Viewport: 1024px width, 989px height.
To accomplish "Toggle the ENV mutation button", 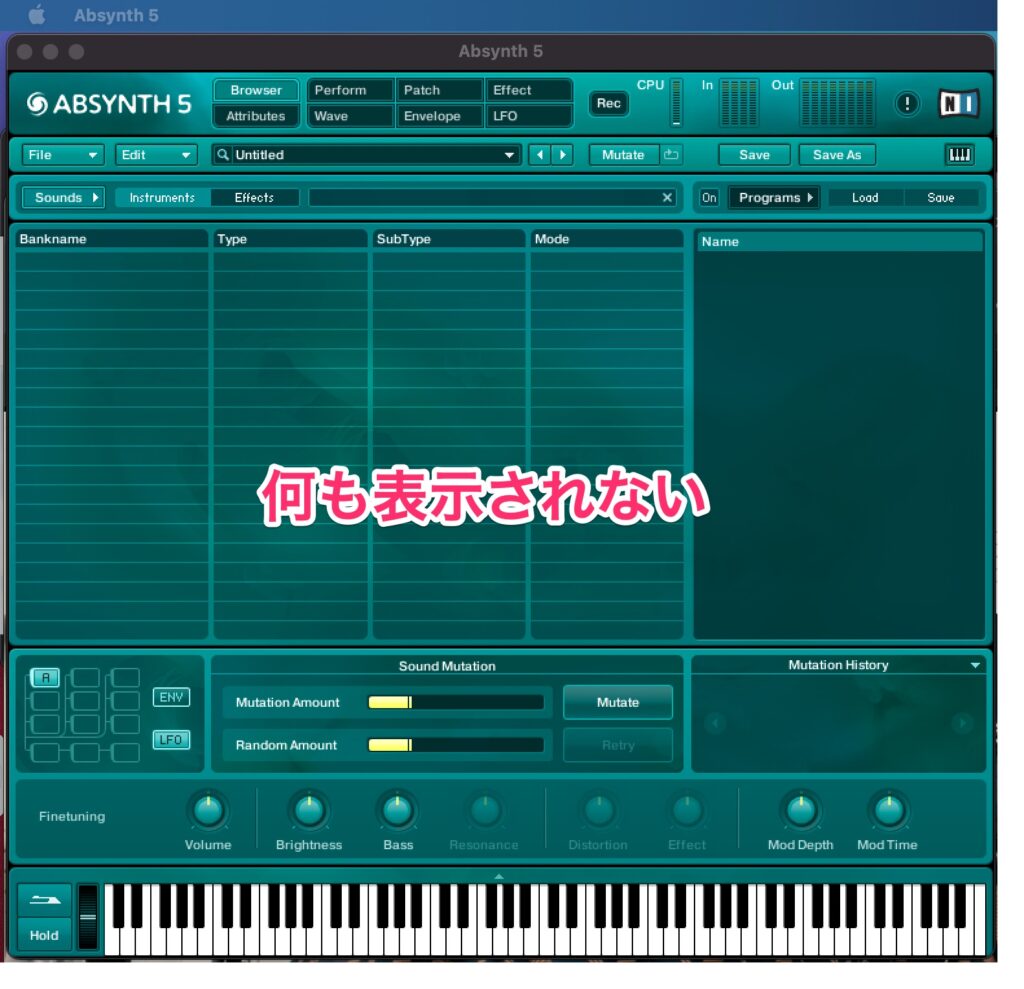I will click(x=171, y=697).
